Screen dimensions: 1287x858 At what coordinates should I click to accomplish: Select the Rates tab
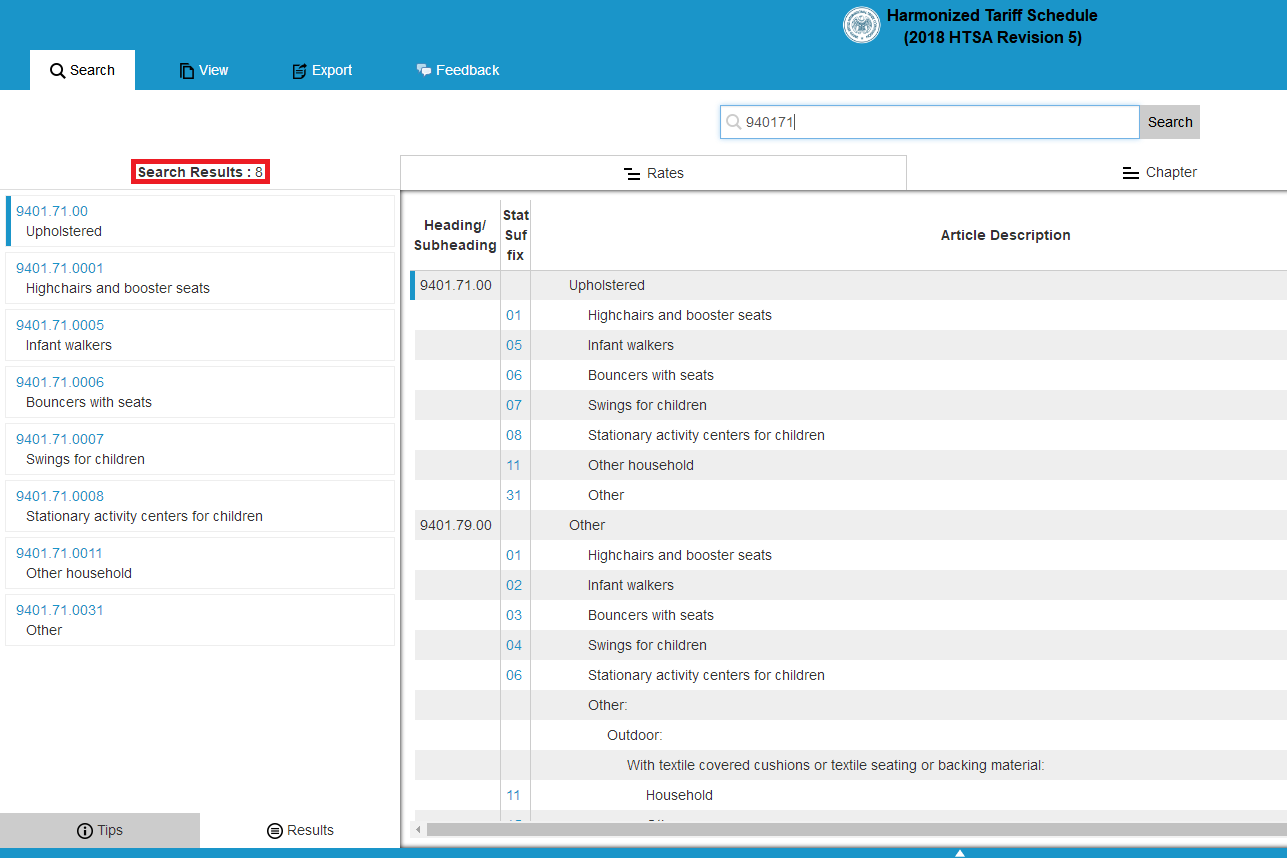pos(653,173)
